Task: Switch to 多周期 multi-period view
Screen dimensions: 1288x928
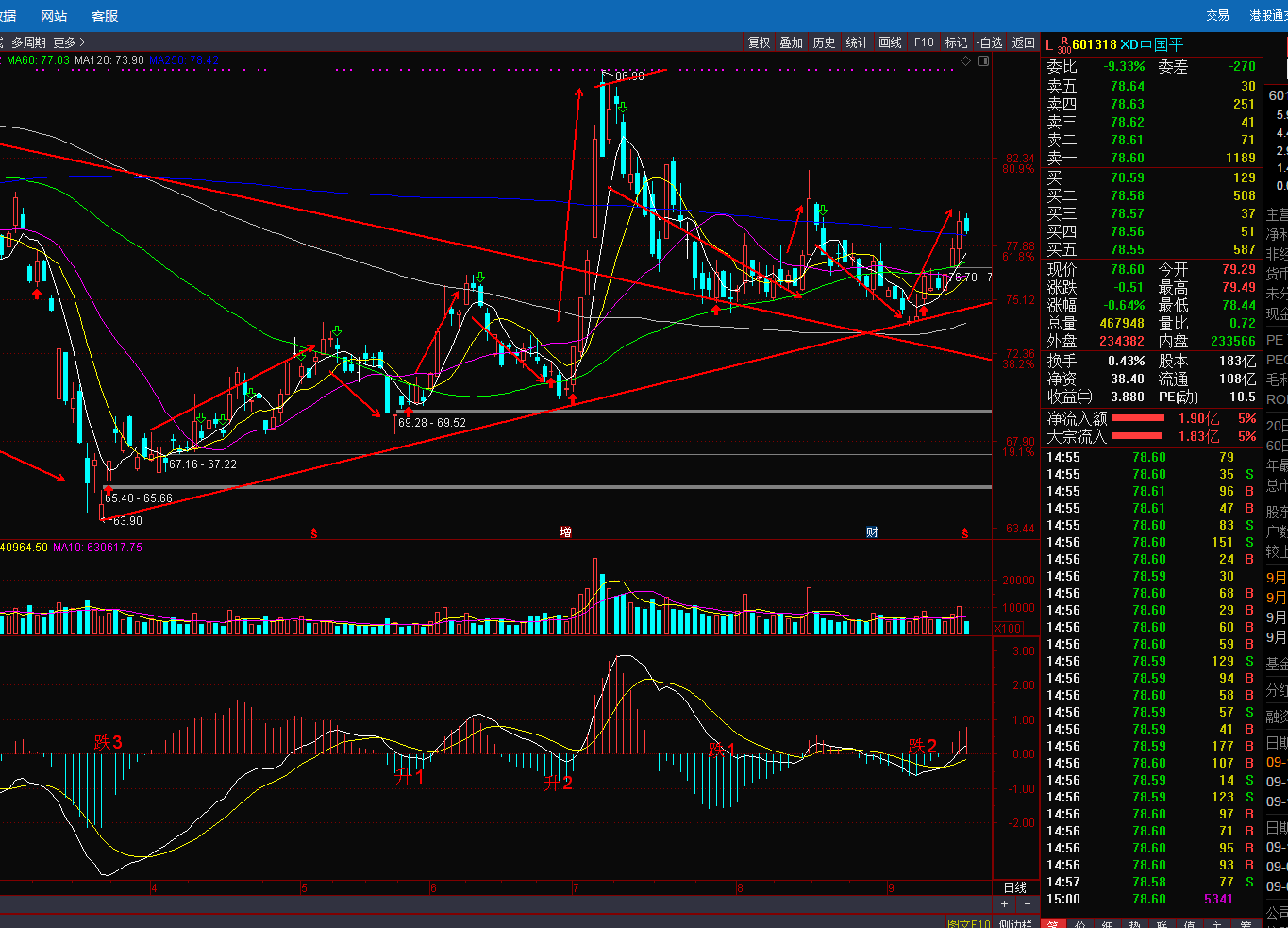Action: click(x=28, y=42)
